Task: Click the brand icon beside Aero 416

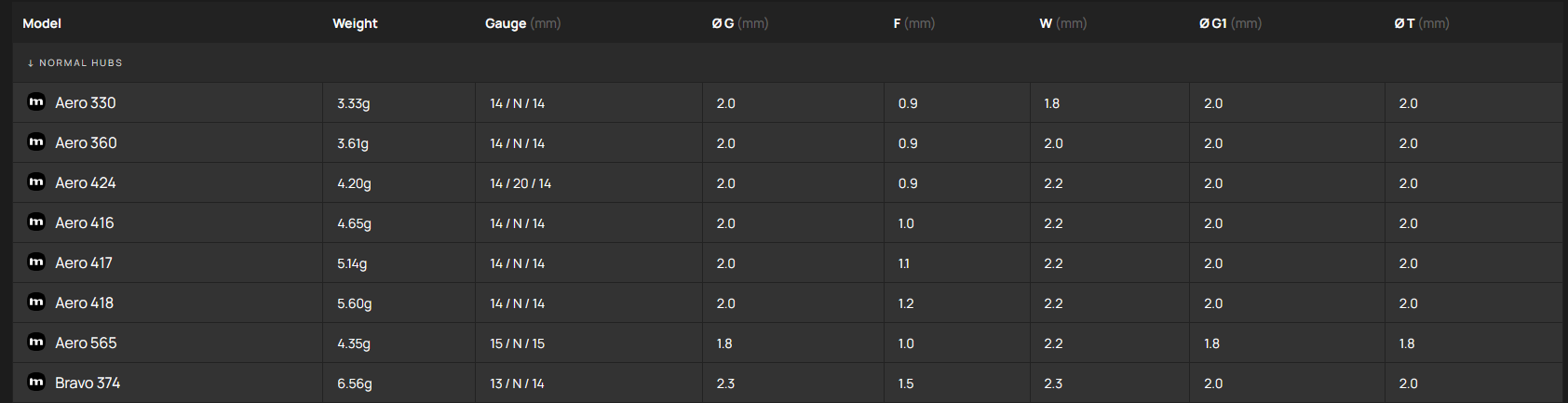Action: point(36,222)
